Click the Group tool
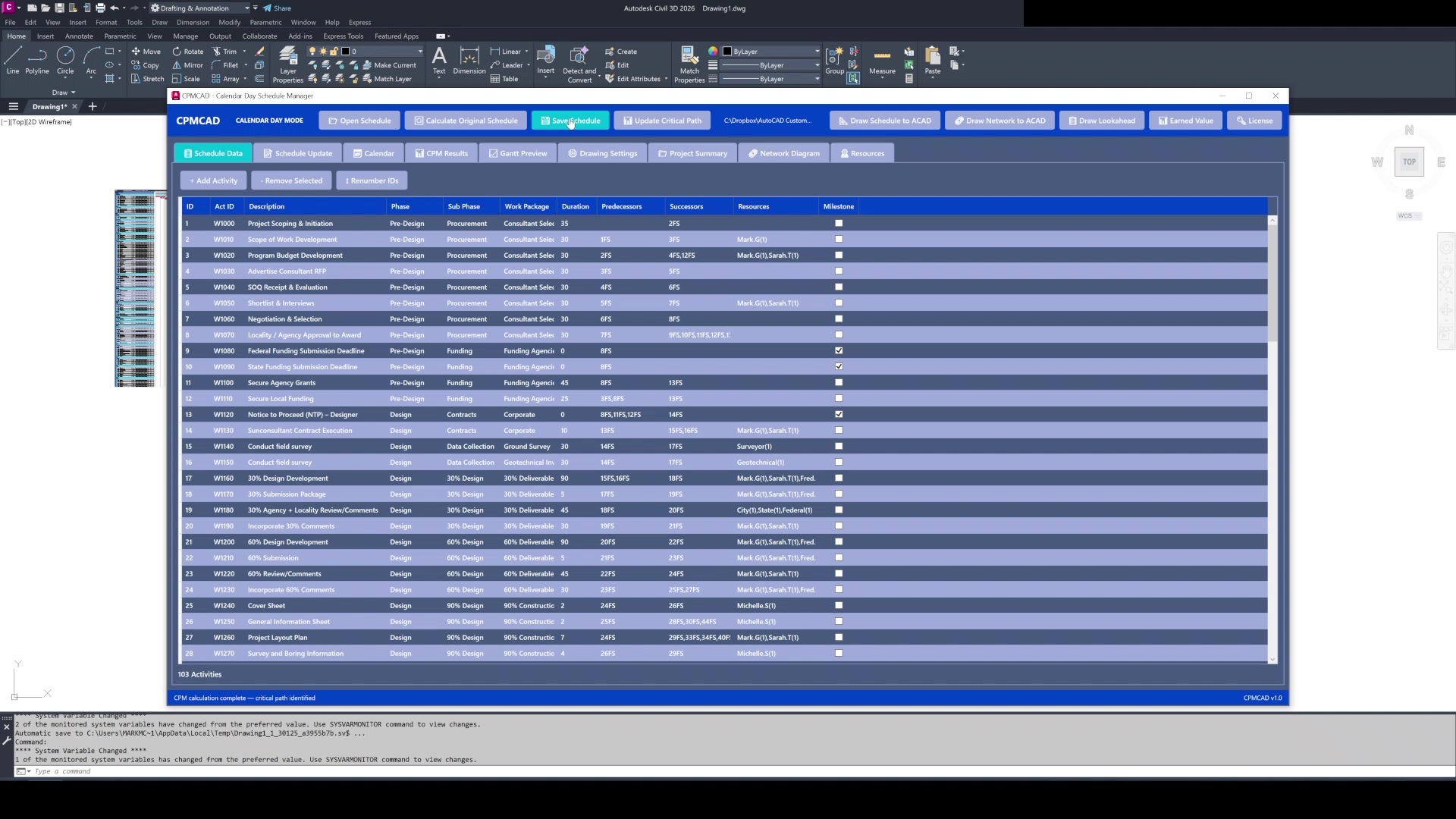The image size is (1456, 819). pos(834,60)
